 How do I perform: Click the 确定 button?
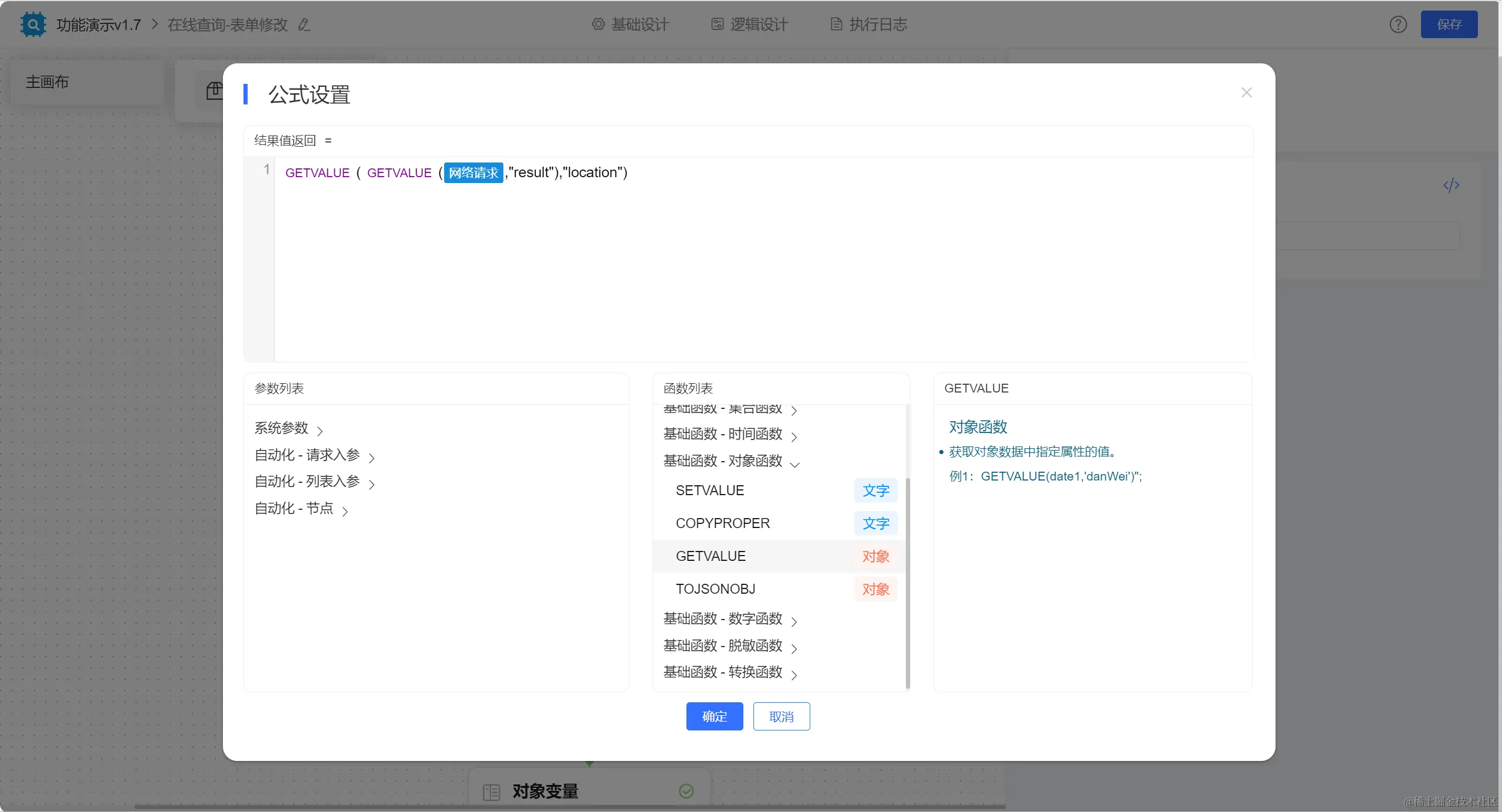714,716
